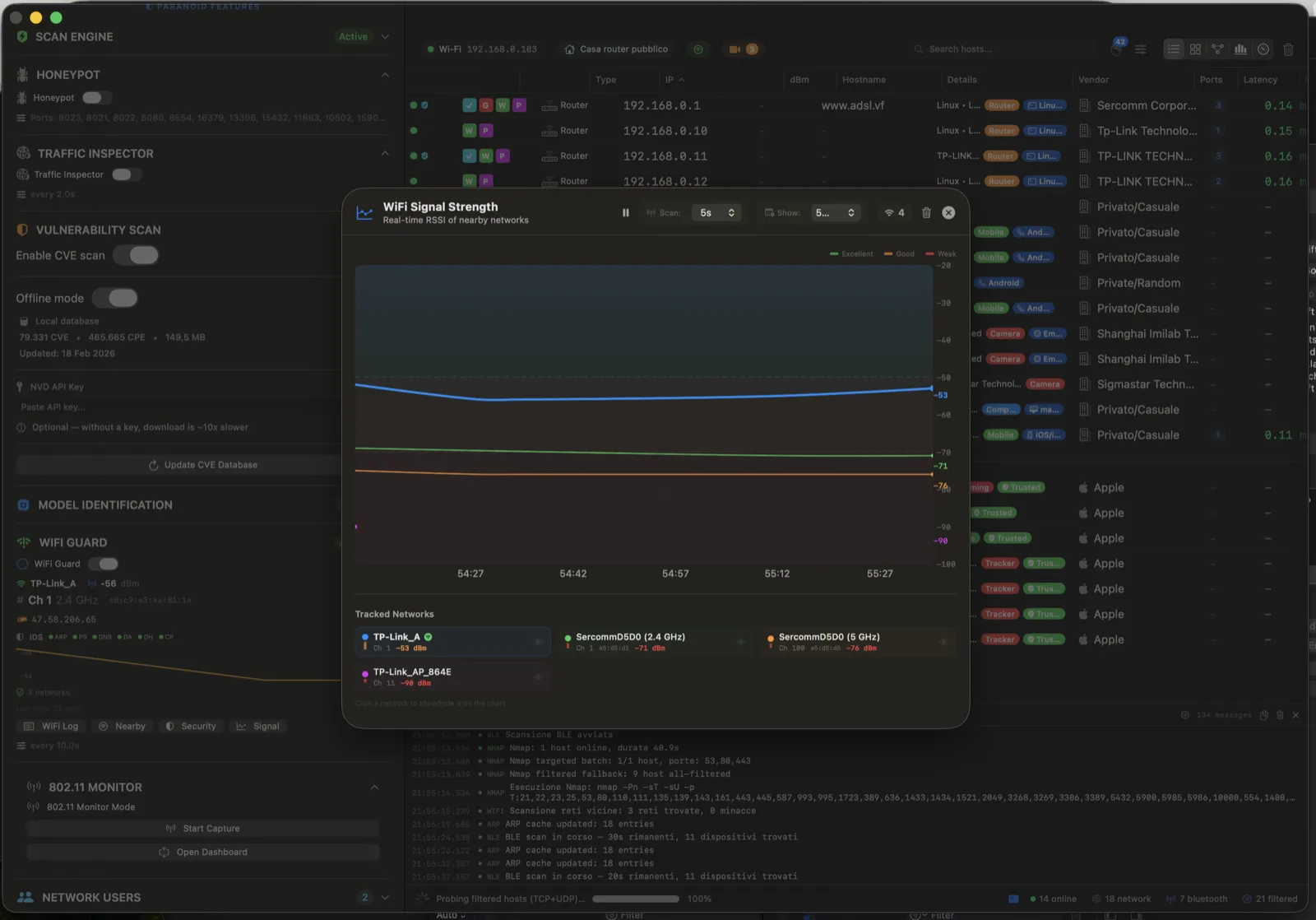Toggle visibility of SercommD5D0 (5 GHz)
The height and width of the screenshot is (920, 1316).
[x=943, y=642]
